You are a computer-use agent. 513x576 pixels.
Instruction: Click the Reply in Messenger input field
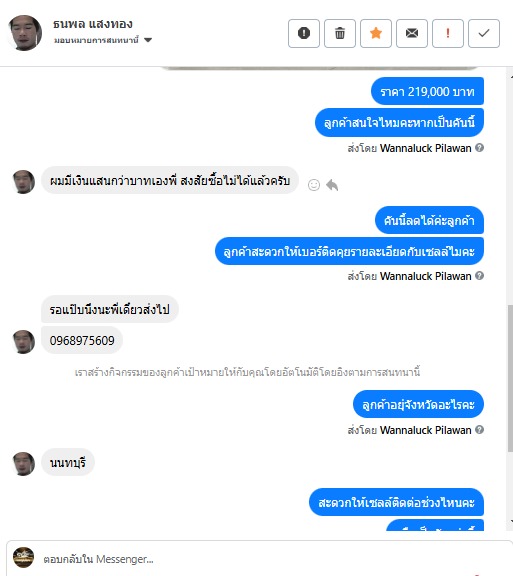tap(257, 559)
